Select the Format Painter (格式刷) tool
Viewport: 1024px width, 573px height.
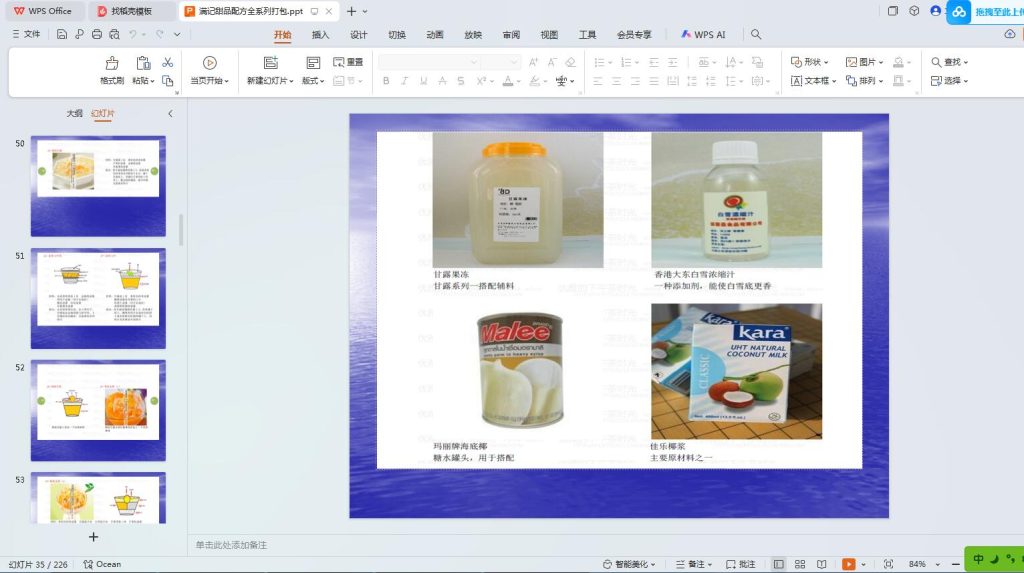coord(112,71)
